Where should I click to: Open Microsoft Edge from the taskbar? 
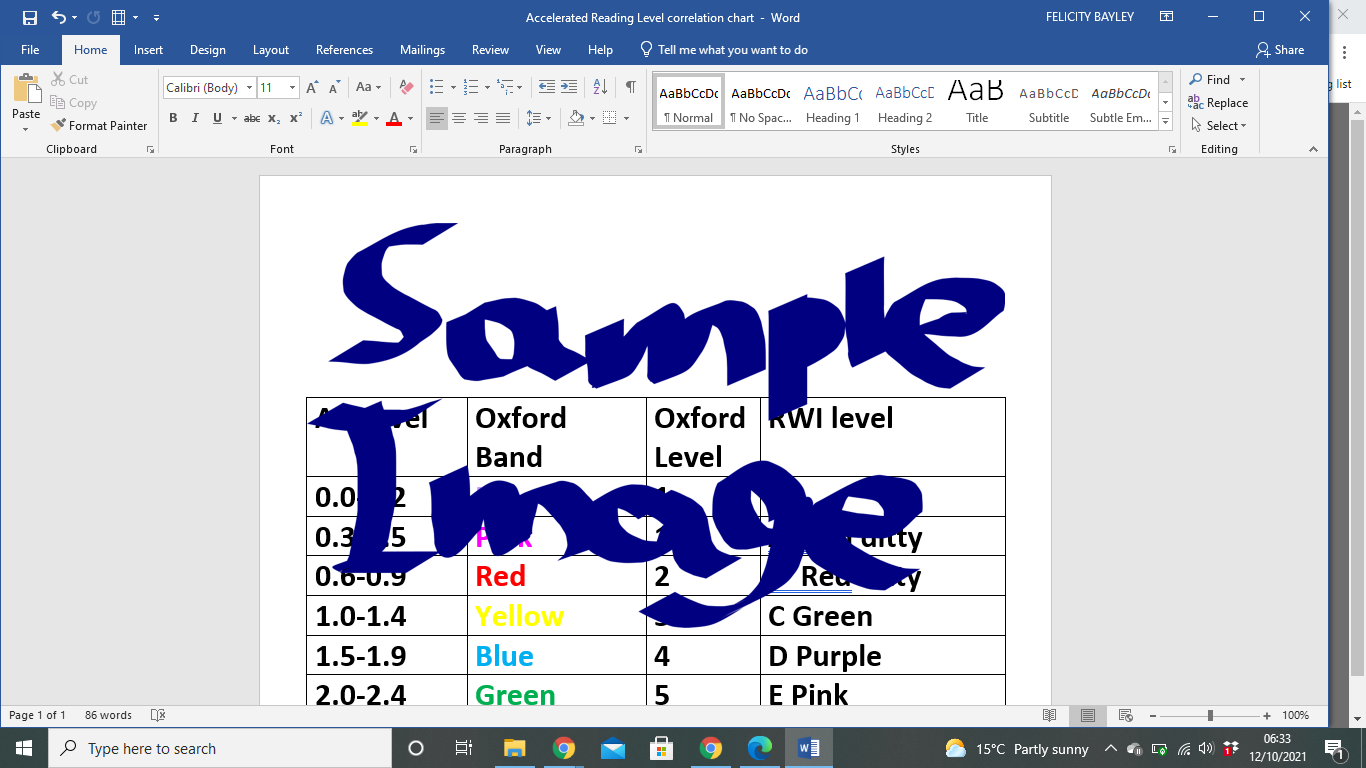point(759,748)
